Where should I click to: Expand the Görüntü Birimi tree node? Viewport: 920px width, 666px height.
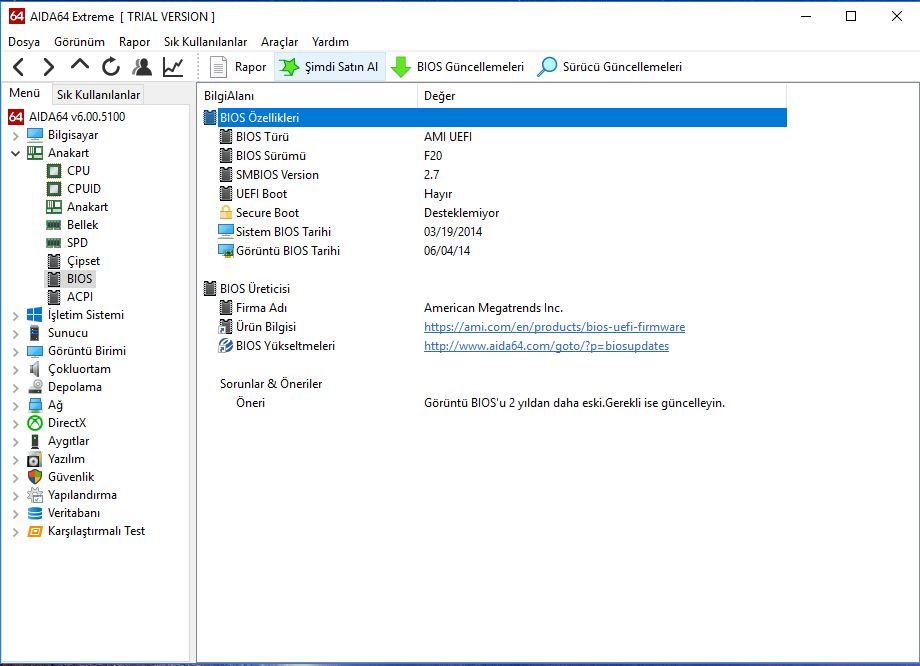click(x=16, y=351)
